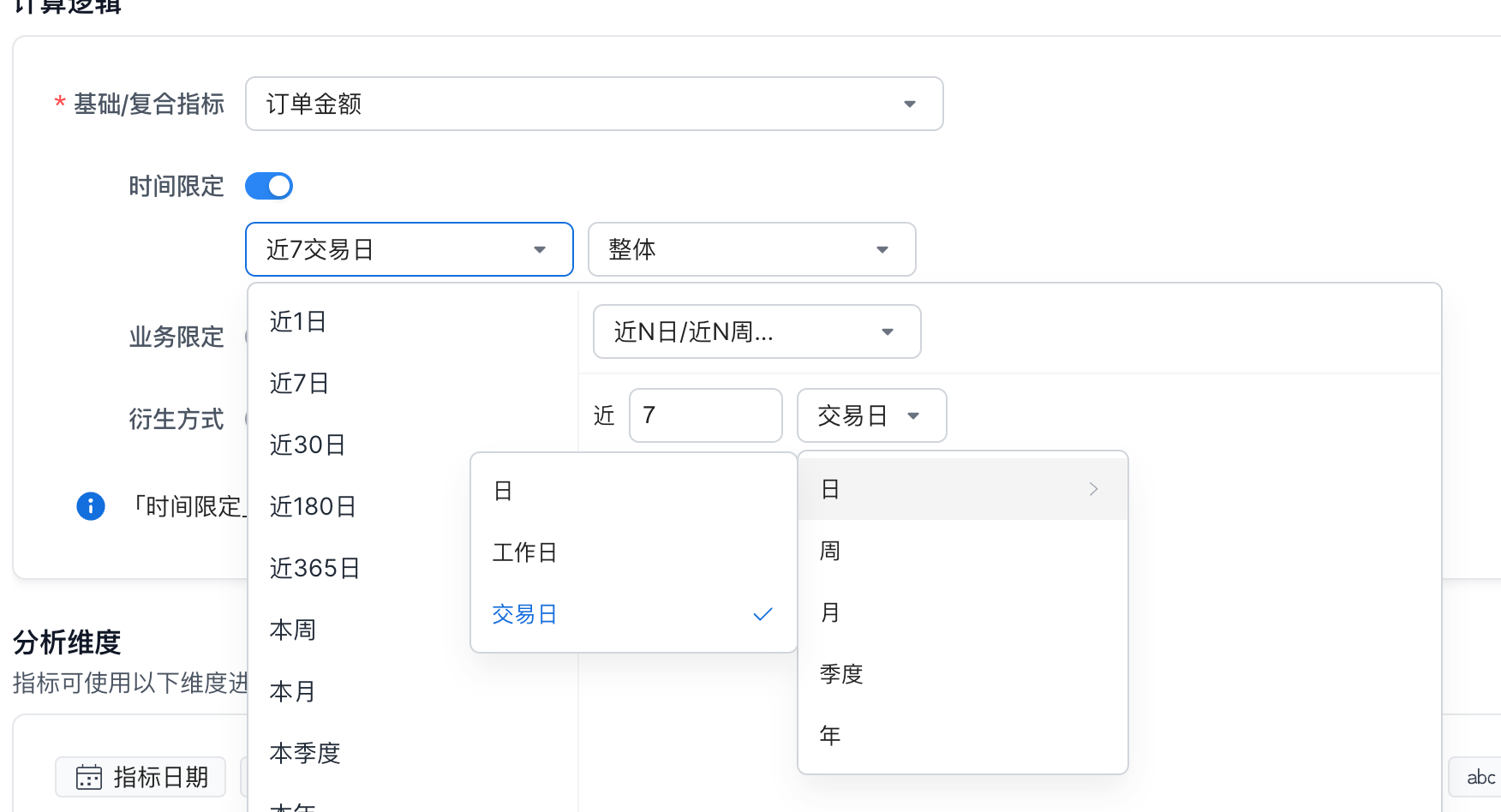Image resolution: width=1501 pixels, height=812 pixels.
Task: Click the checkmark next to 交易日
Action: click(762, 614)
